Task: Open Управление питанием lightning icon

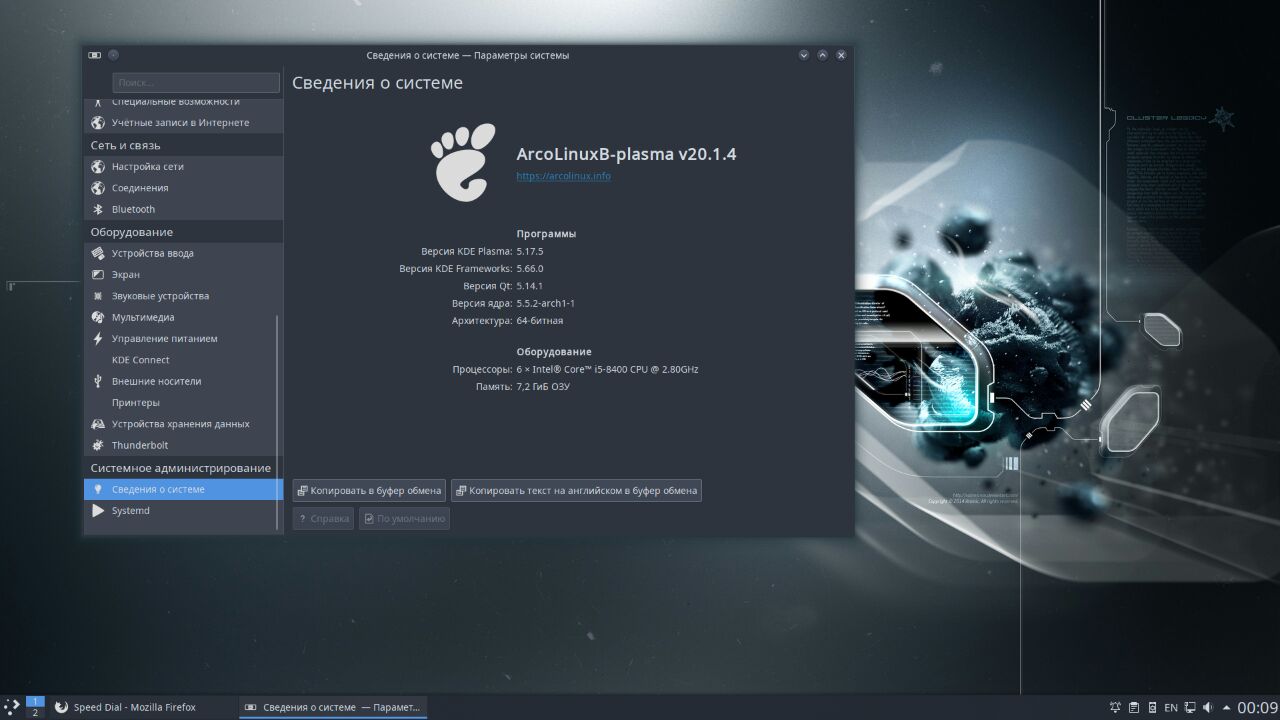Action: (x=98, y=339)
